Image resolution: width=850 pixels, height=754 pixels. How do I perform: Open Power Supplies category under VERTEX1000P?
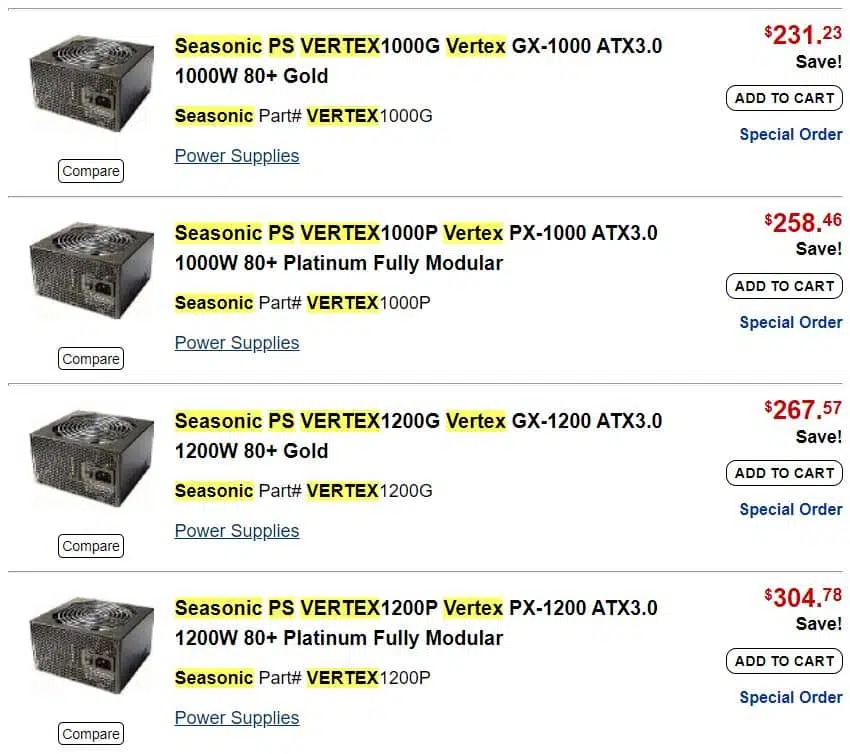[237, 343]
